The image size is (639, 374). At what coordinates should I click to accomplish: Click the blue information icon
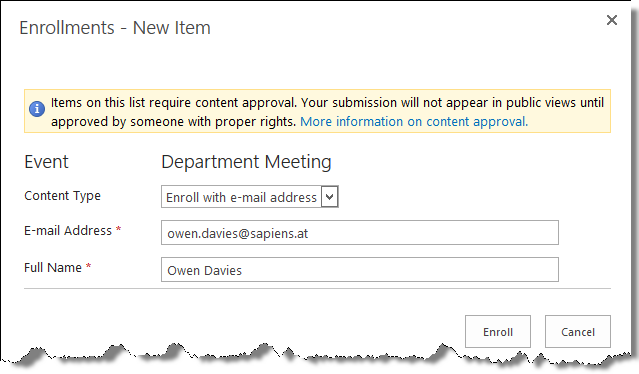37,109
